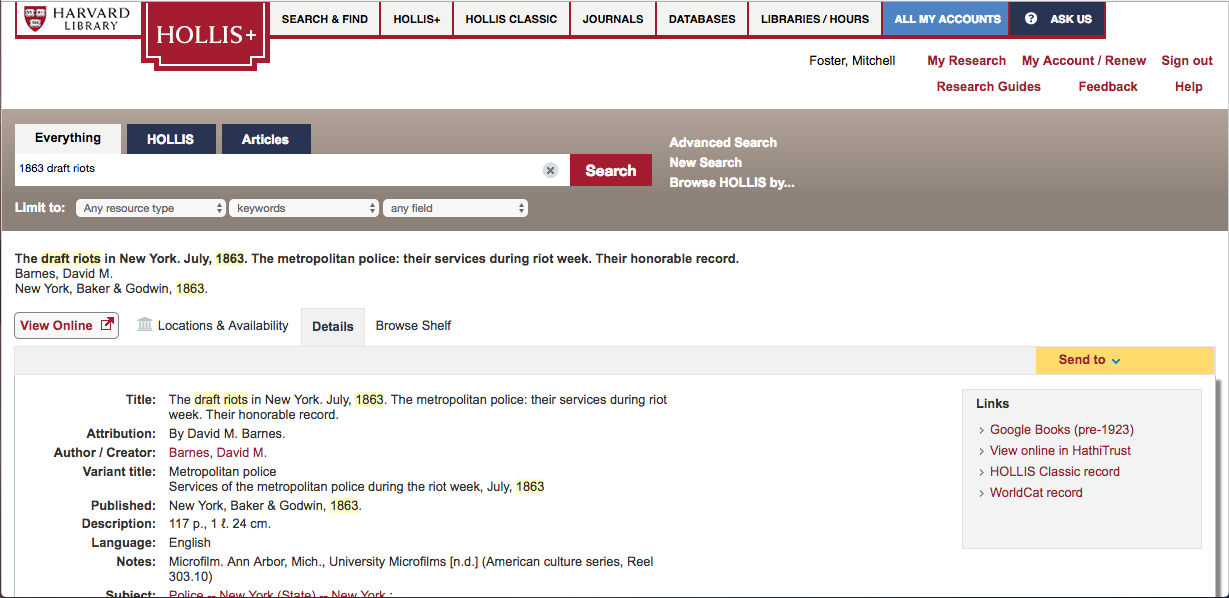Click the View Online button
Screen dimensions: 1229x598
(67, 325)
